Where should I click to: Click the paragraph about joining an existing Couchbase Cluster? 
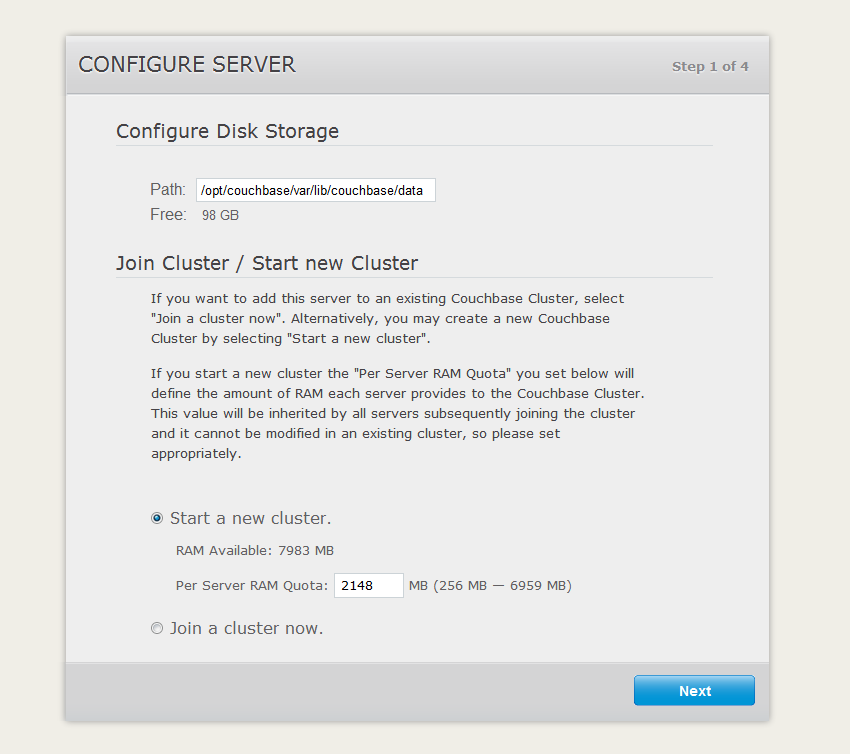point(388,319)
